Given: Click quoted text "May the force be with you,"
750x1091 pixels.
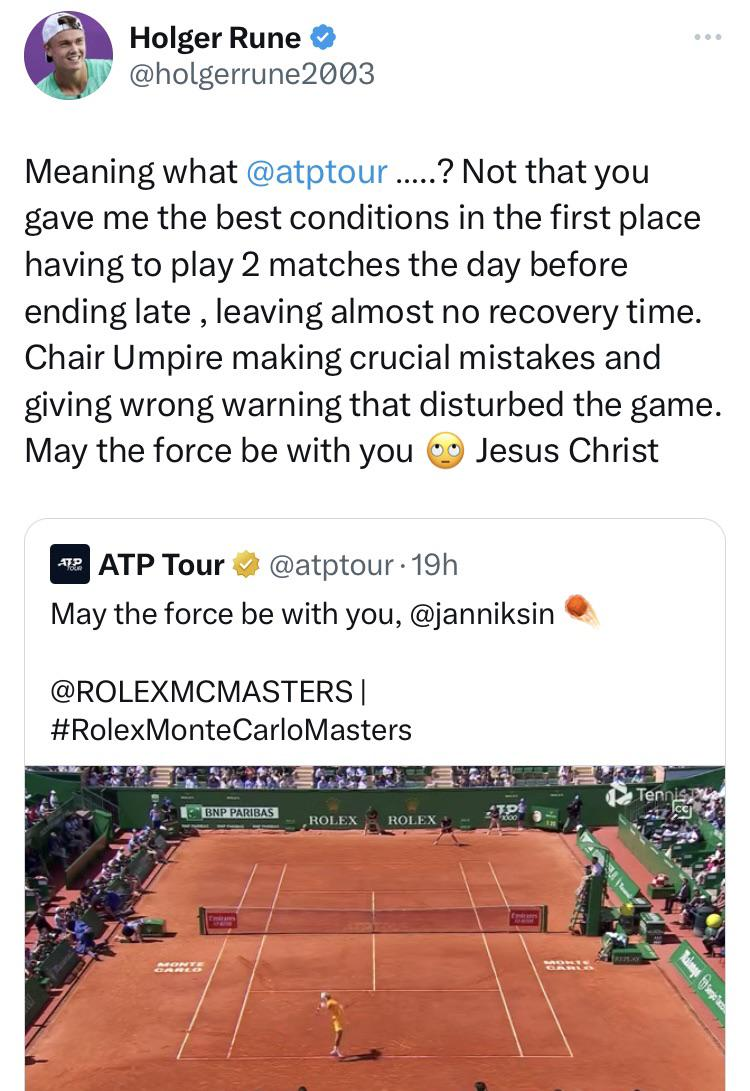Looking at the screenshot, I should pos(226,613).
